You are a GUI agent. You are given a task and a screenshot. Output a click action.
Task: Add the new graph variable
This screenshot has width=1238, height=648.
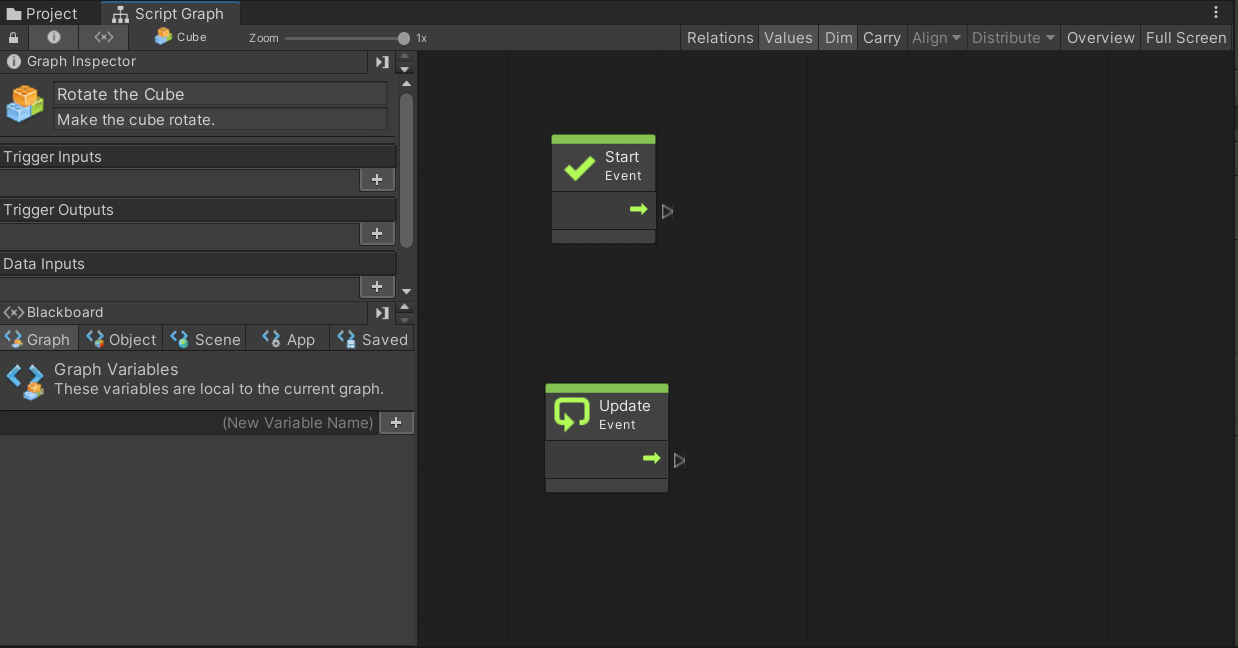click(x=396, y=423)
